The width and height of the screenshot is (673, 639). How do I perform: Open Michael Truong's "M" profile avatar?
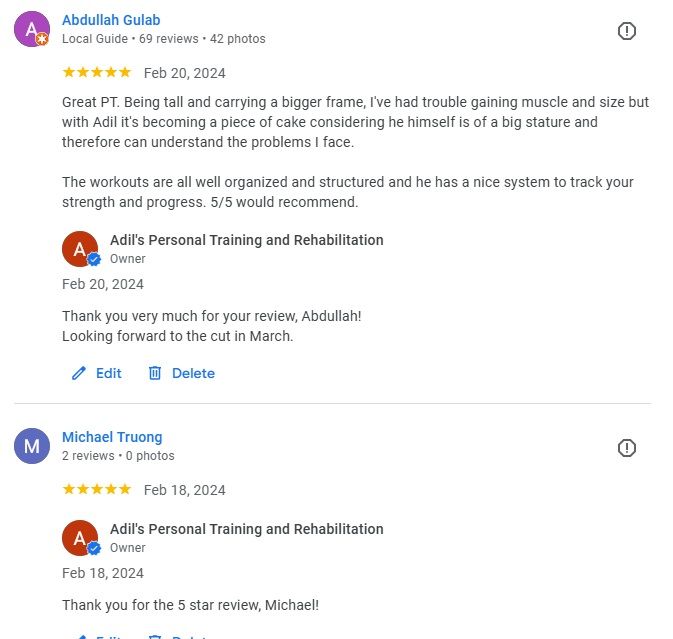point(31,446)
